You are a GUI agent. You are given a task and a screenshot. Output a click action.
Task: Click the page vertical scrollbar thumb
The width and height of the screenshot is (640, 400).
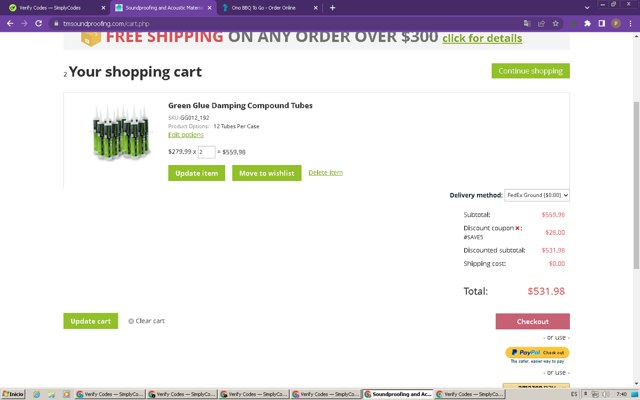pyautogui.click(x=636, y=184)
